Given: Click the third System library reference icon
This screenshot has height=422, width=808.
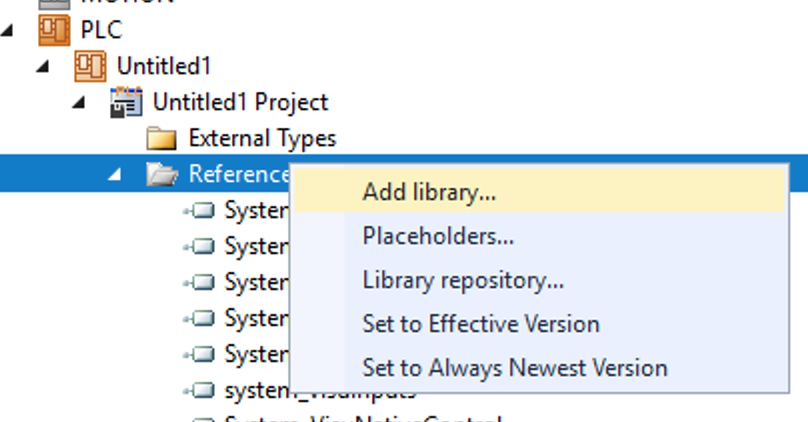Looking at the screenshot, I should [x=199, y=282].
